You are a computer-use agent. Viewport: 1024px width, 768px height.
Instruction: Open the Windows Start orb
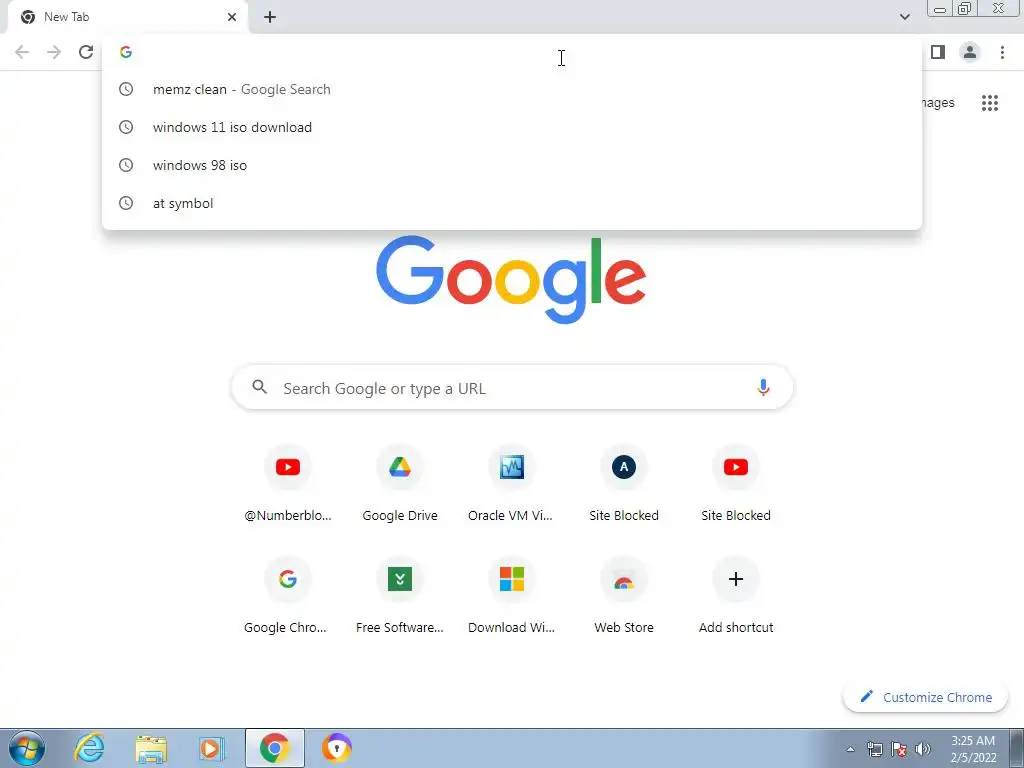click(27, 748)
